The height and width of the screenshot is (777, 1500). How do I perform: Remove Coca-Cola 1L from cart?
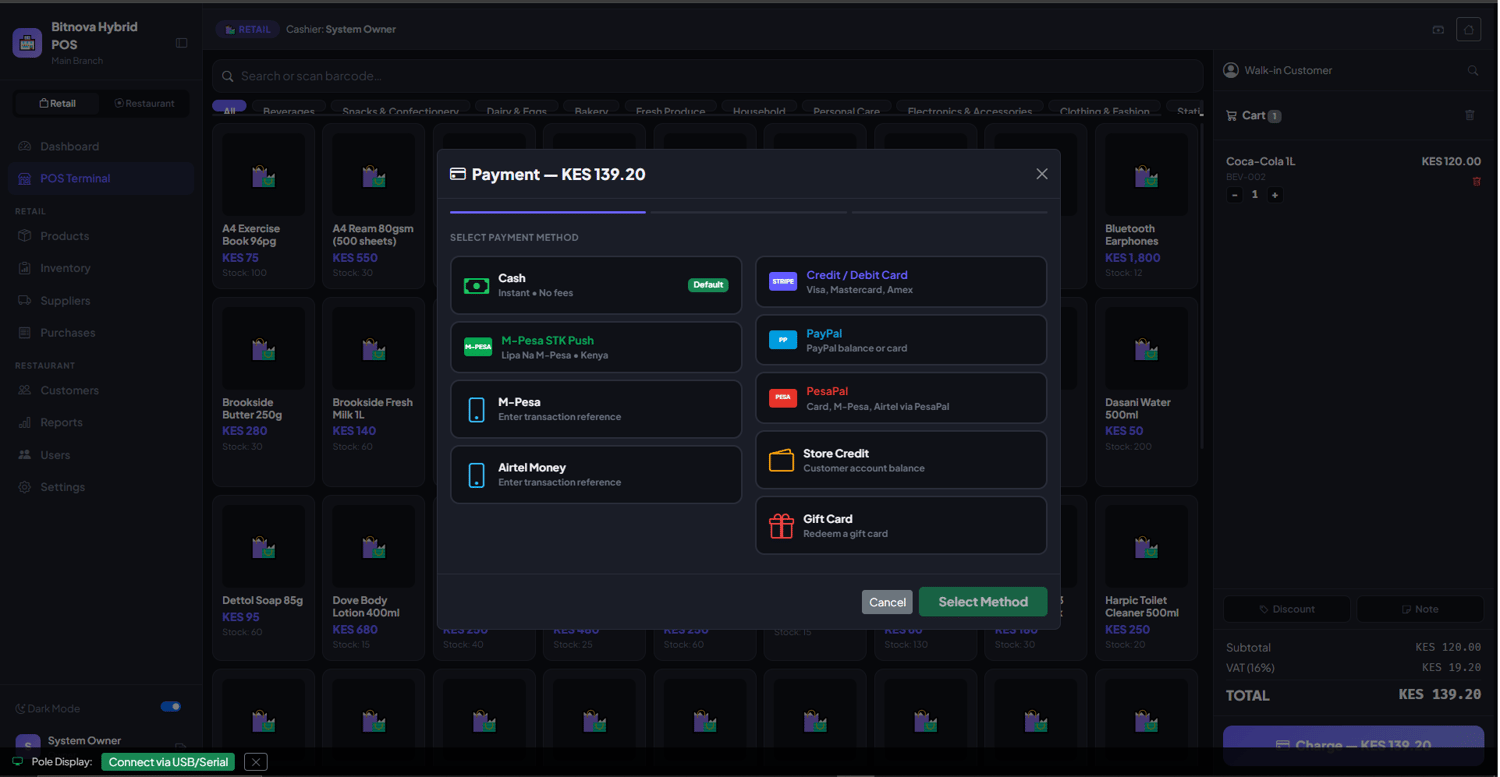point(1477,181)
